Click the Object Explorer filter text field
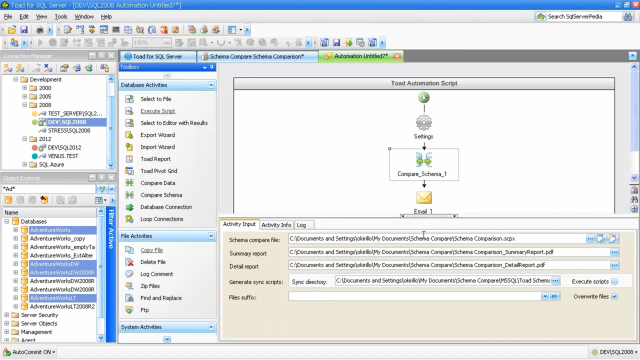Viewport: 640px width, 360px height. click(49, 189)
